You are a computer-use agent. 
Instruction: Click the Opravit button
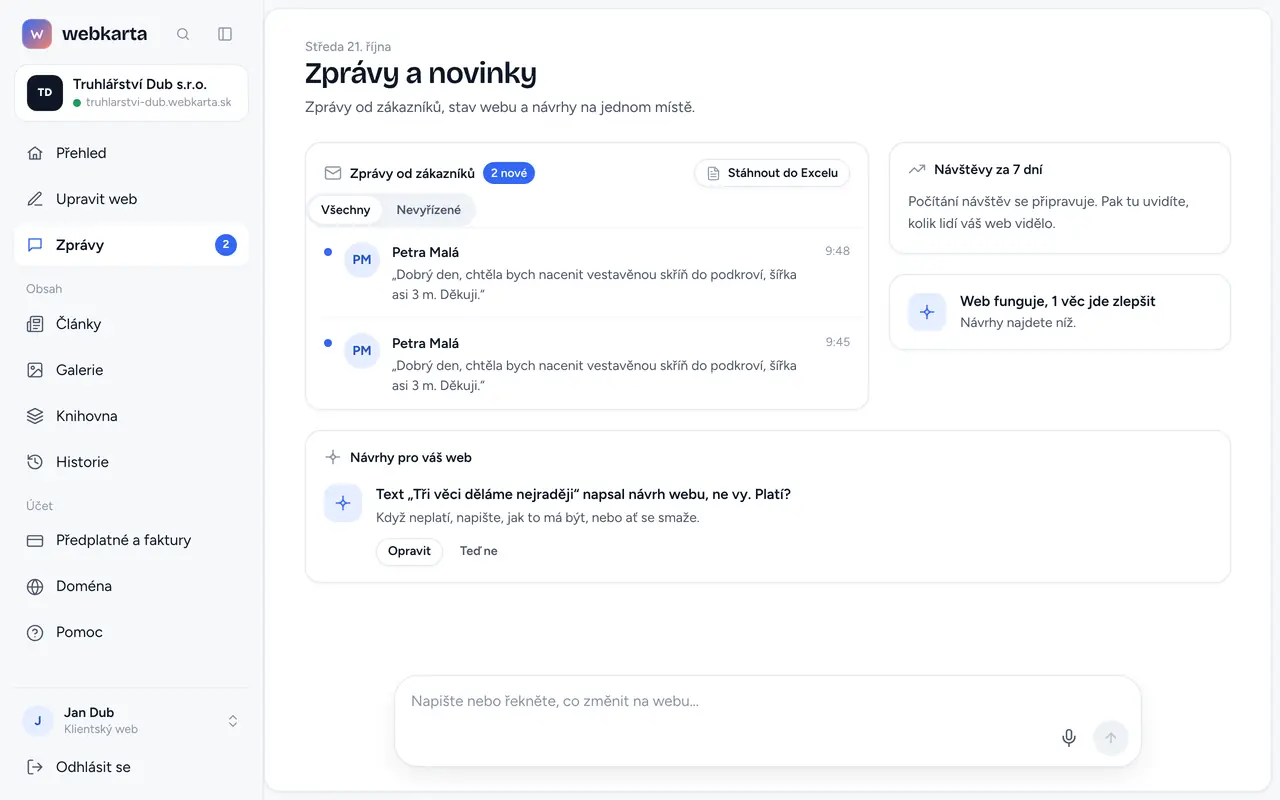click(409, 551)
